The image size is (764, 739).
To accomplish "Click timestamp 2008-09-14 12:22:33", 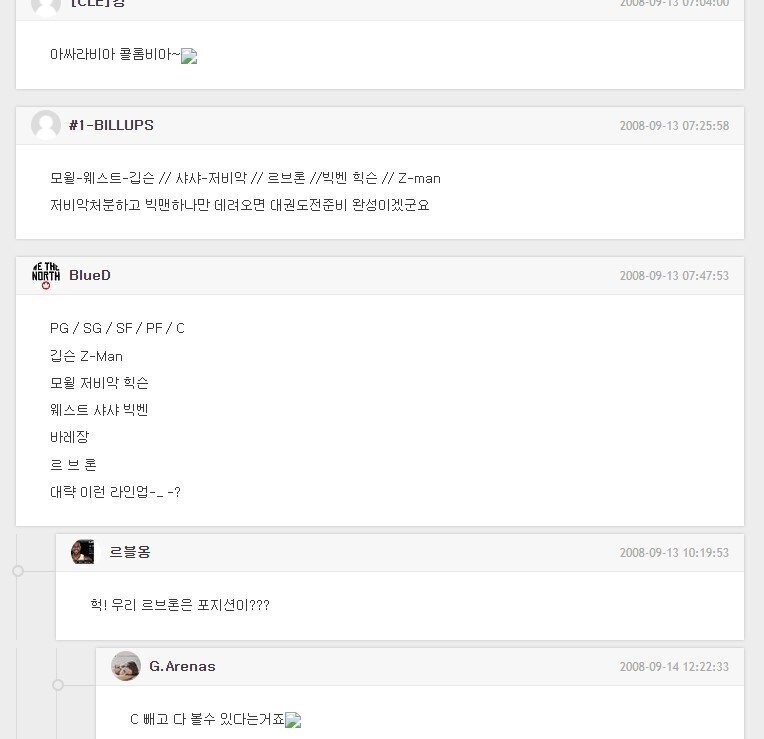I will tap(674, 667).
